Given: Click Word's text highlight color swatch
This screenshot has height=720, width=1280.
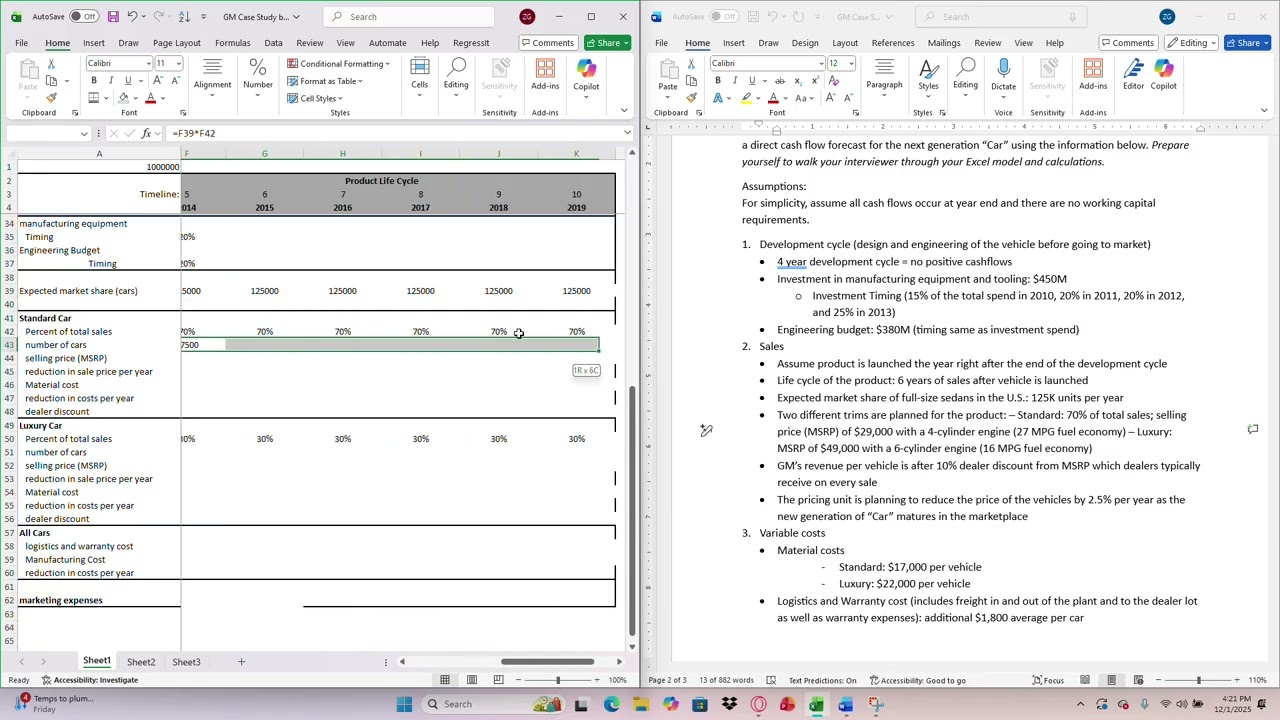Looking at the screenshot, I should (x=746, y=98).
